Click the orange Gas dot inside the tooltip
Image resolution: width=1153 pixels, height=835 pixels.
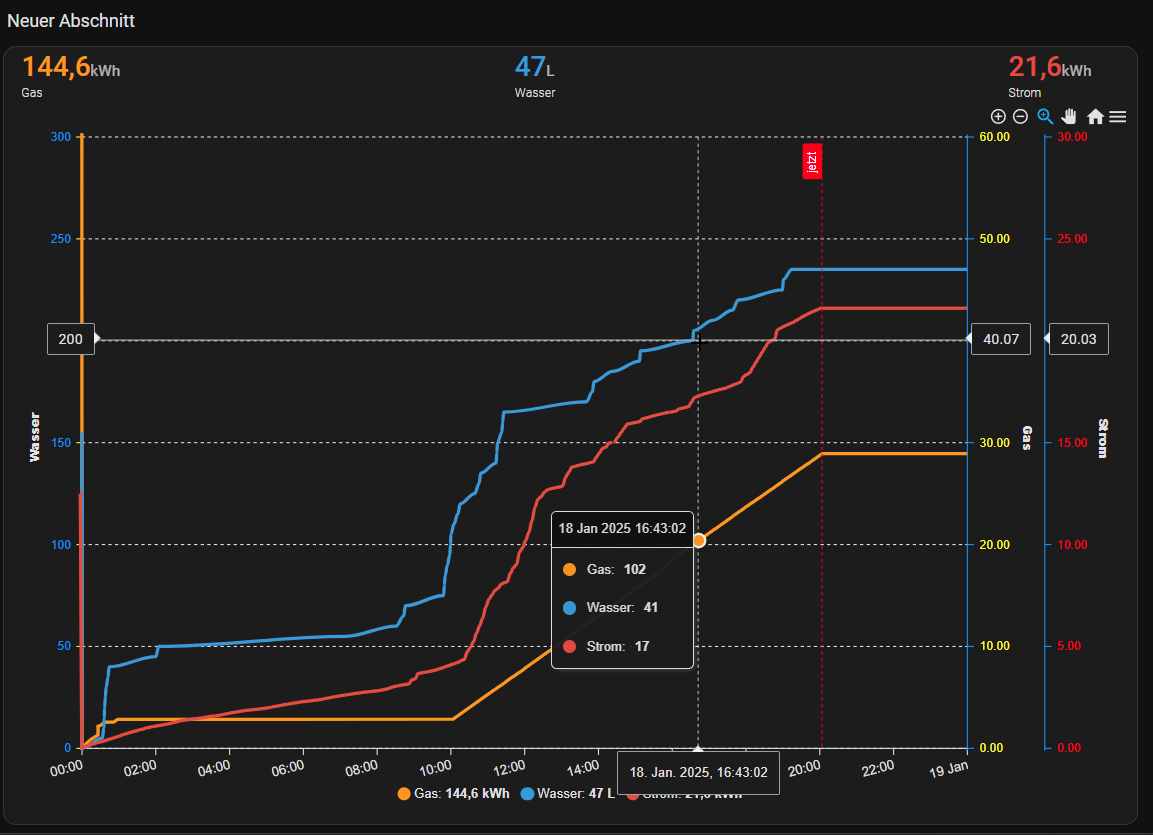[x=569, y=569]
